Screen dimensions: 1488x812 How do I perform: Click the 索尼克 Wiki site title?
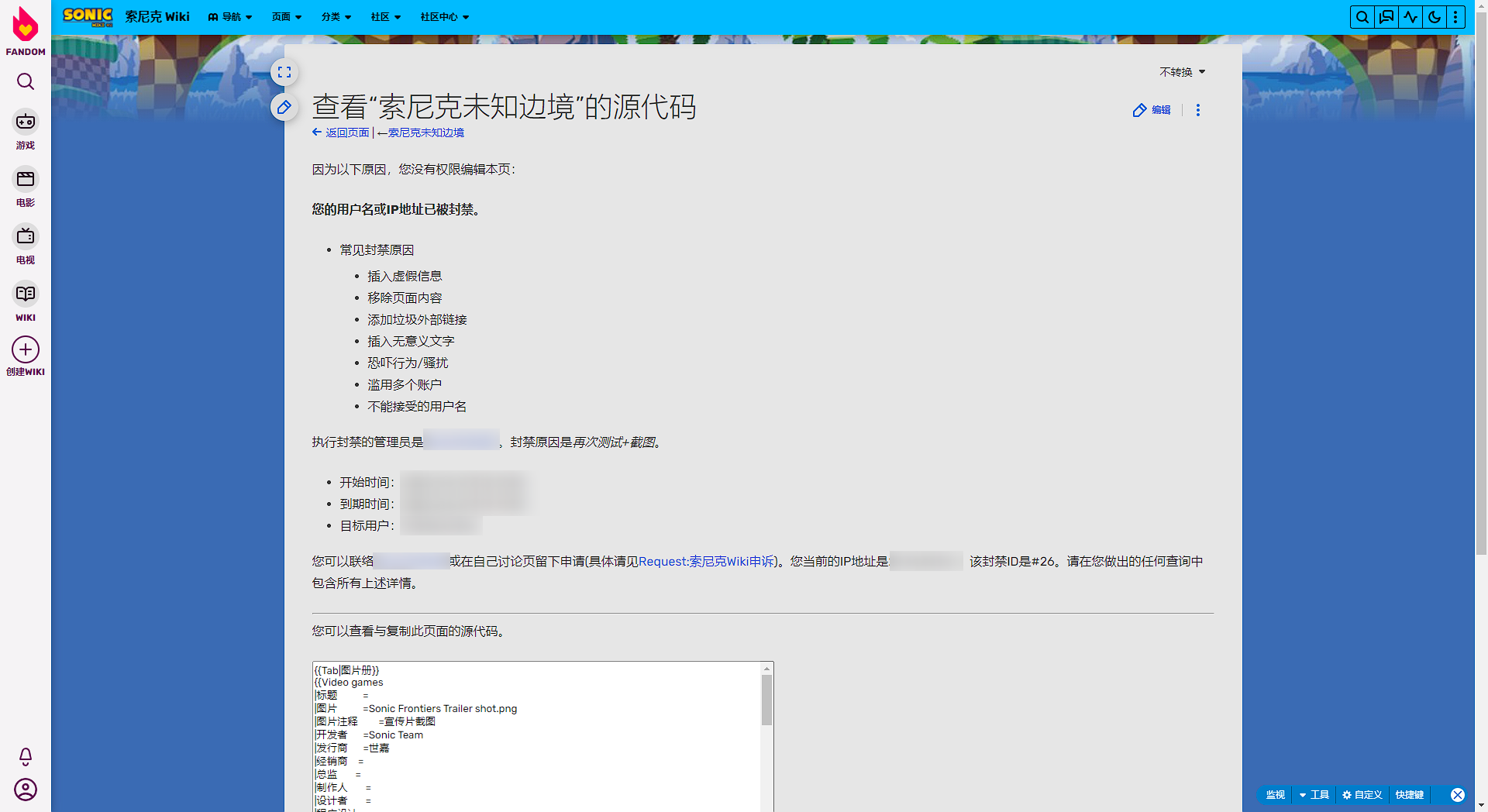click(157, 17)
